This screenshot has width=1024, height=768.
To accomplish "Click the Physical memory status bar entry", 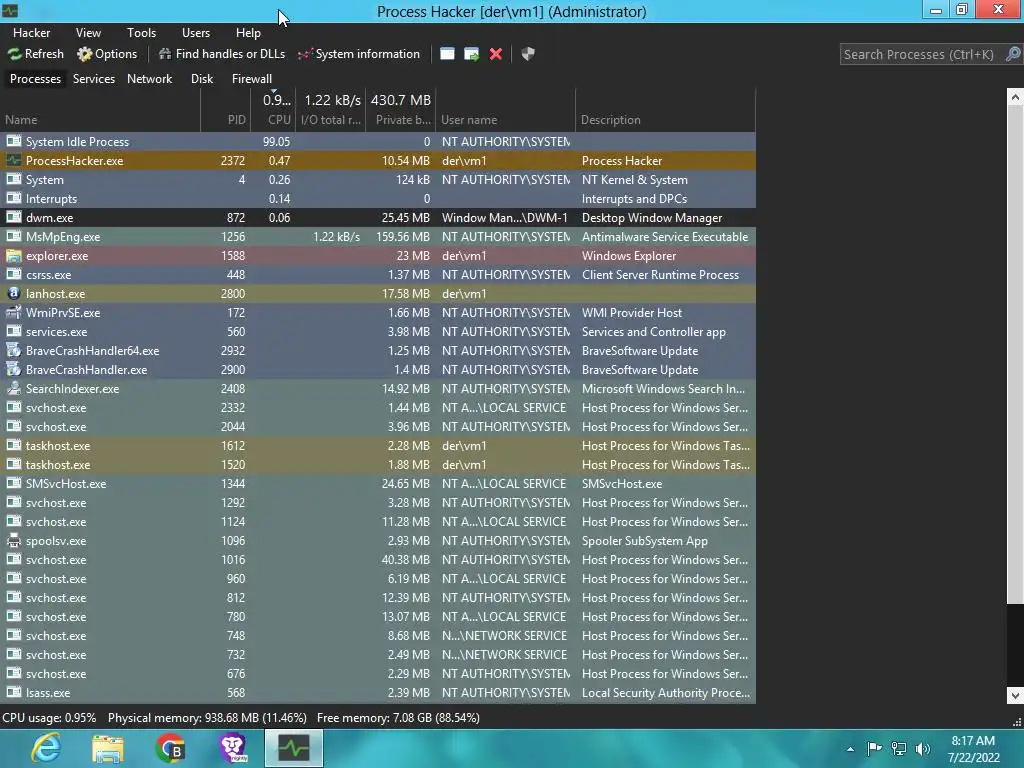I will 207,718.
